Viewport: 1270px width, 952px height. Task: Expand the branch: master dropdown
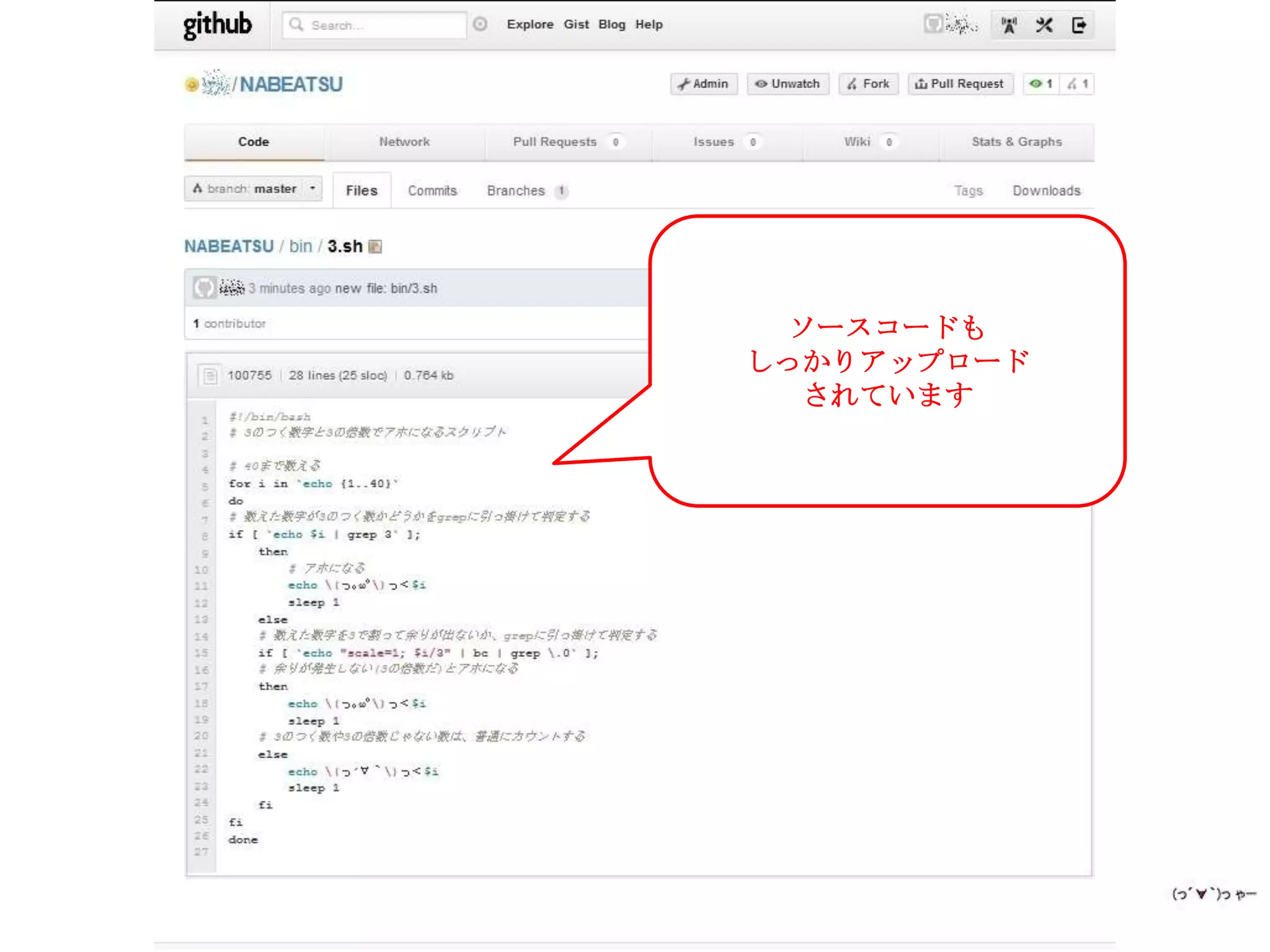click(x=253, y=188)
